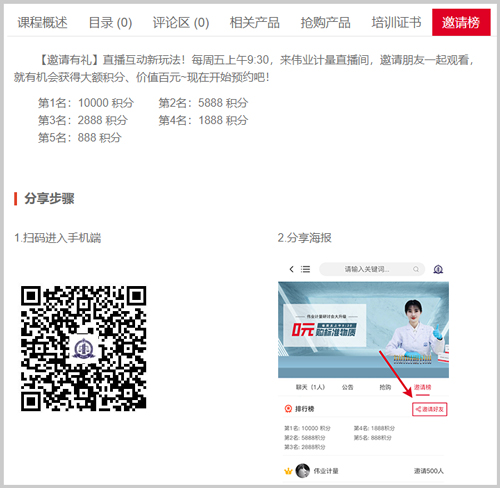The image size is (500, 488).
Task: Select the 聊天 (1人) tab in preview
Action: pyautogui.click(x=310, y=387)
